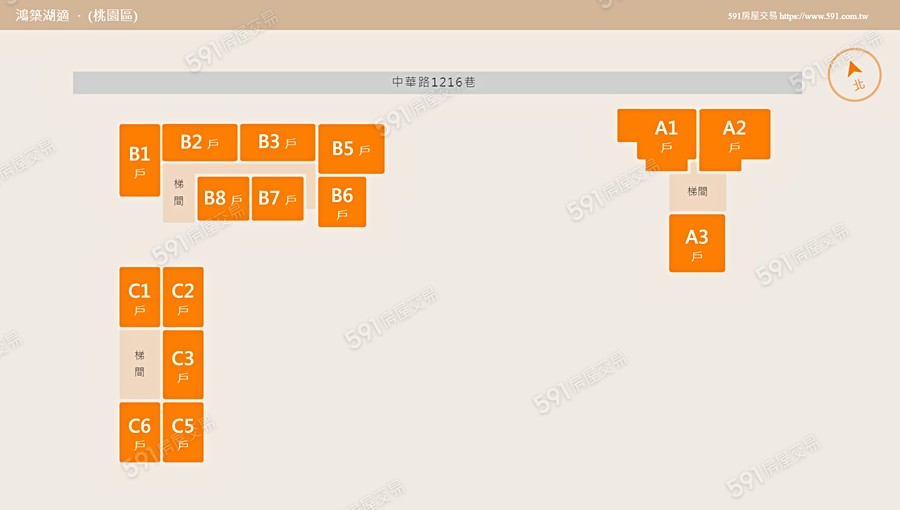Choose unit C6 block
This screenshot has height=510, width=900.
[139, 432]
